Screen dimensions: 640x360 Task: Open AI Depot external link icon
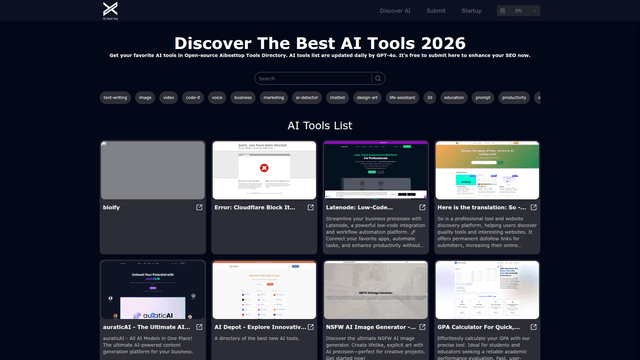pyautogui.click(x=311, y=327)
